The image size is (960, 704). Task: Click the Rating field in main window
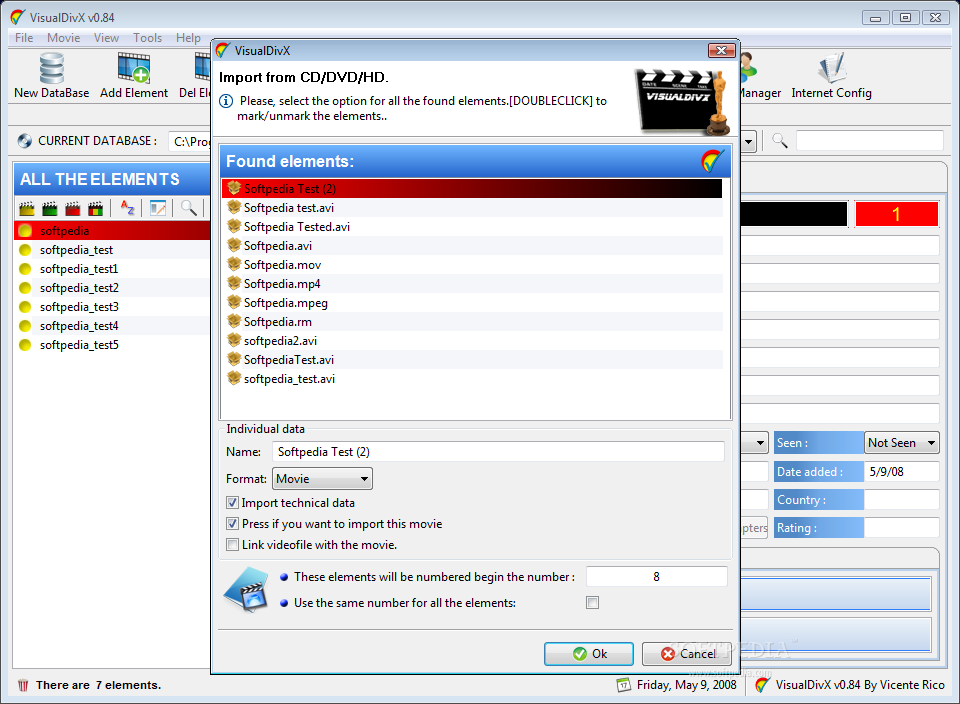pyautogui.click(x=901, y=528)
